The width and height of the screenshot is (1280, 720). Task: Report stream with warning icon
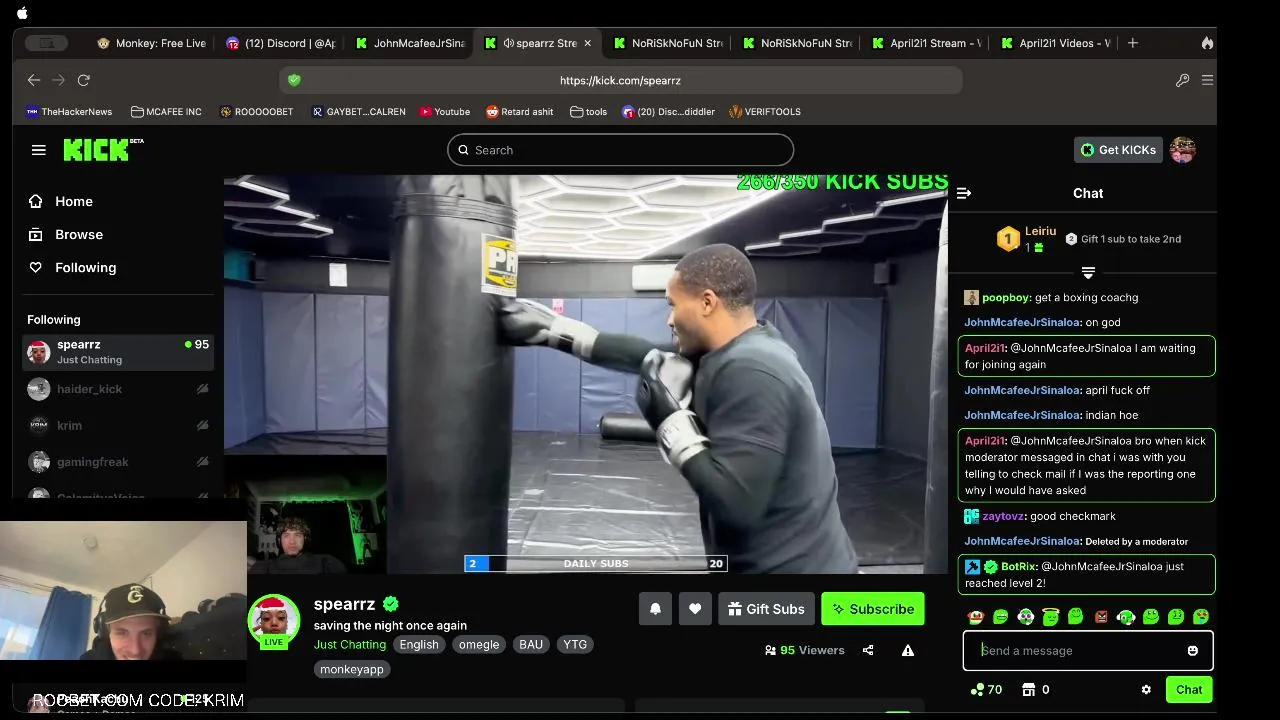[x=908, y=650]
